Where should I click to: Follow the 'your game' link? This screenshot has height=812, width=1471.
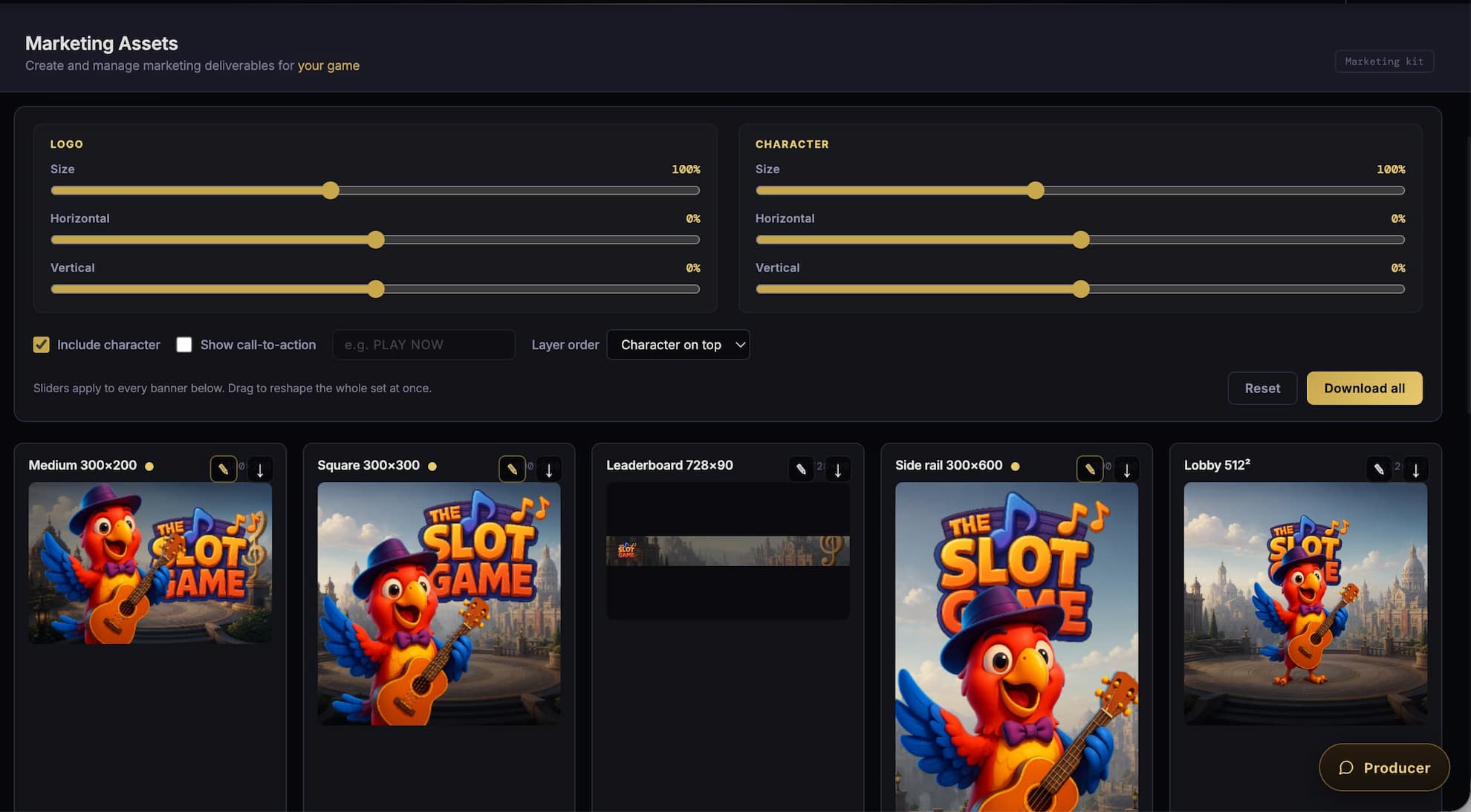[x=328, y=65]
